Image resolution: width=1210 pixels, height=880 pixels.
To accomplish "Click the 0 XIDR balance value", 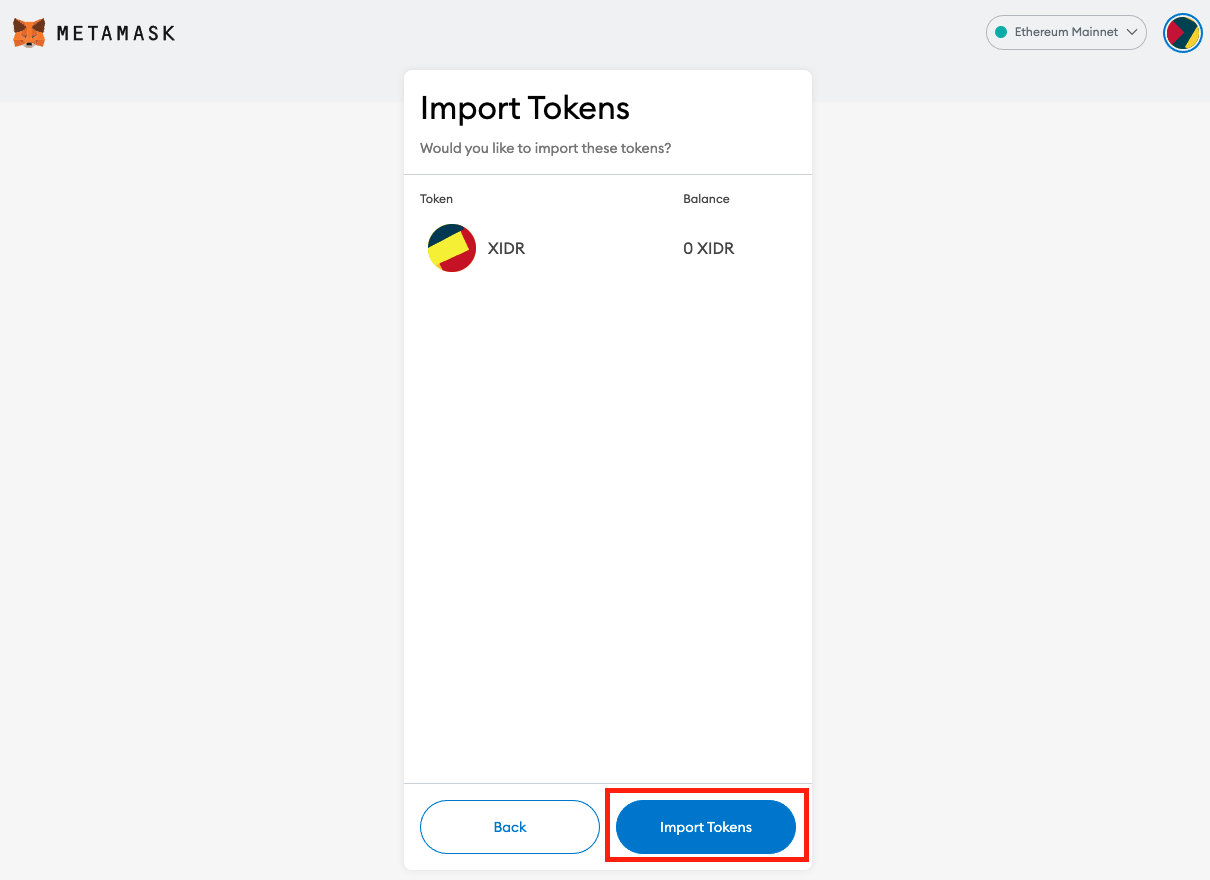I will [709, 248].
